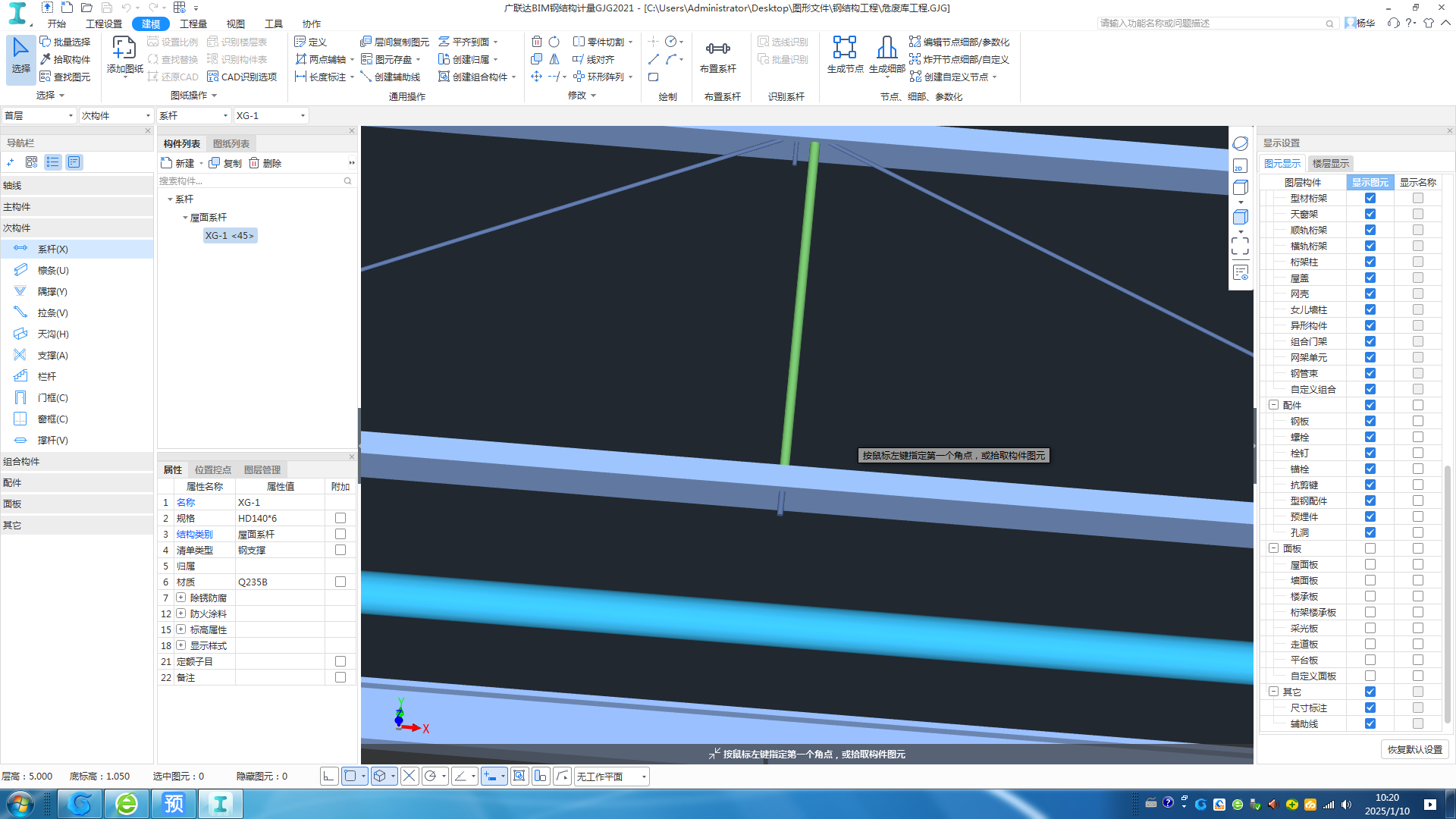Select 檩条(U) in navigation list
This screenshot has width=1456, height=819.
(53, 271)
